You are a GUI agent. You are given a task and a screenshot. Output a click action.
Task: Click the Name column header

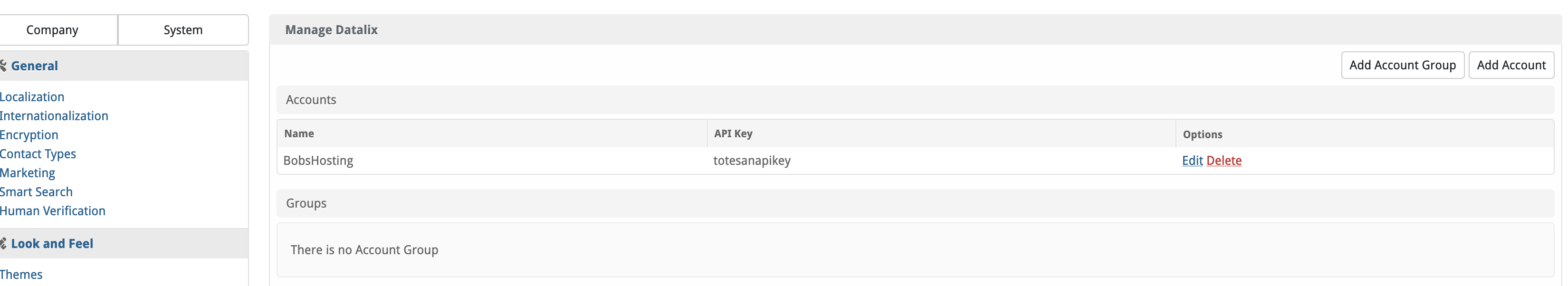click(x=299, y=133)
